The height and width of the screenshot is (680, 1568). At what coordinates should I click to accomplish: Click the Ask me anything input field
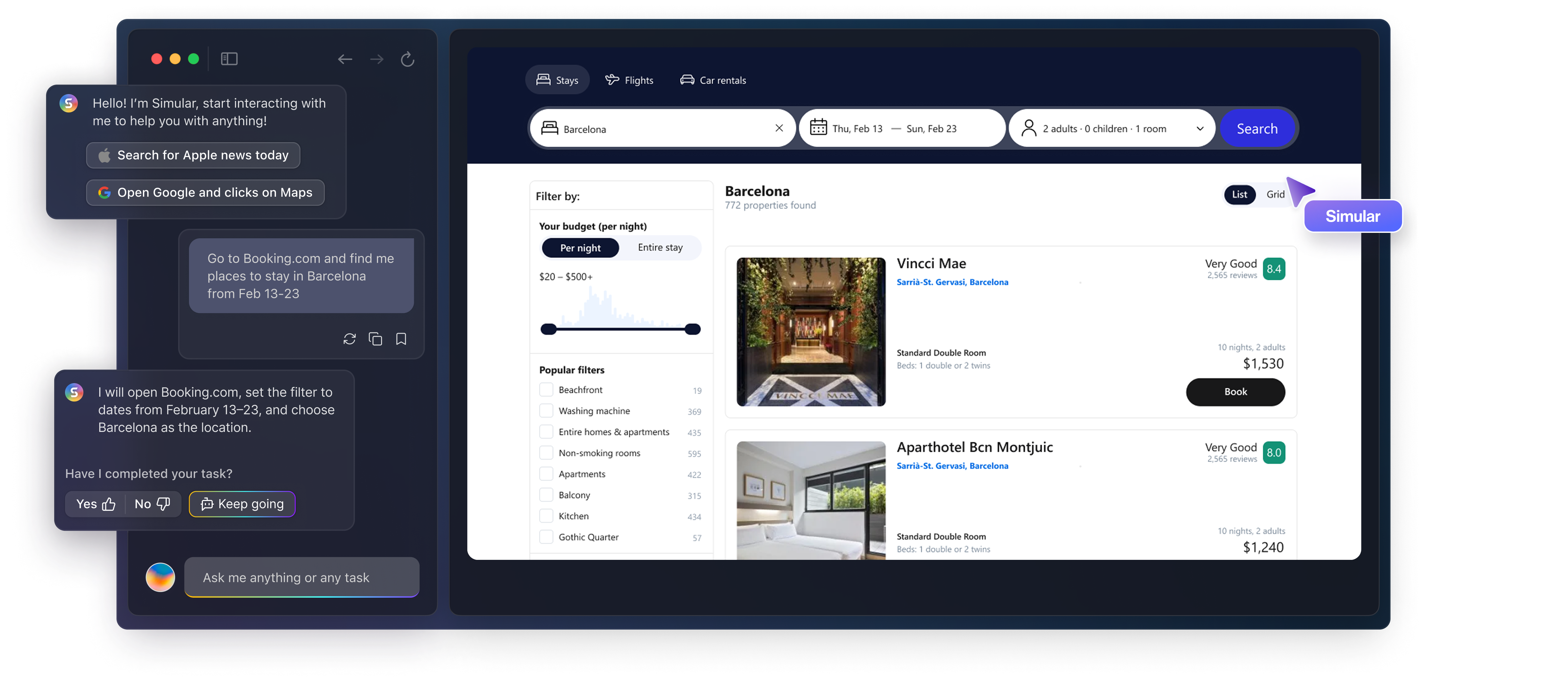click(x=301, y=577)
